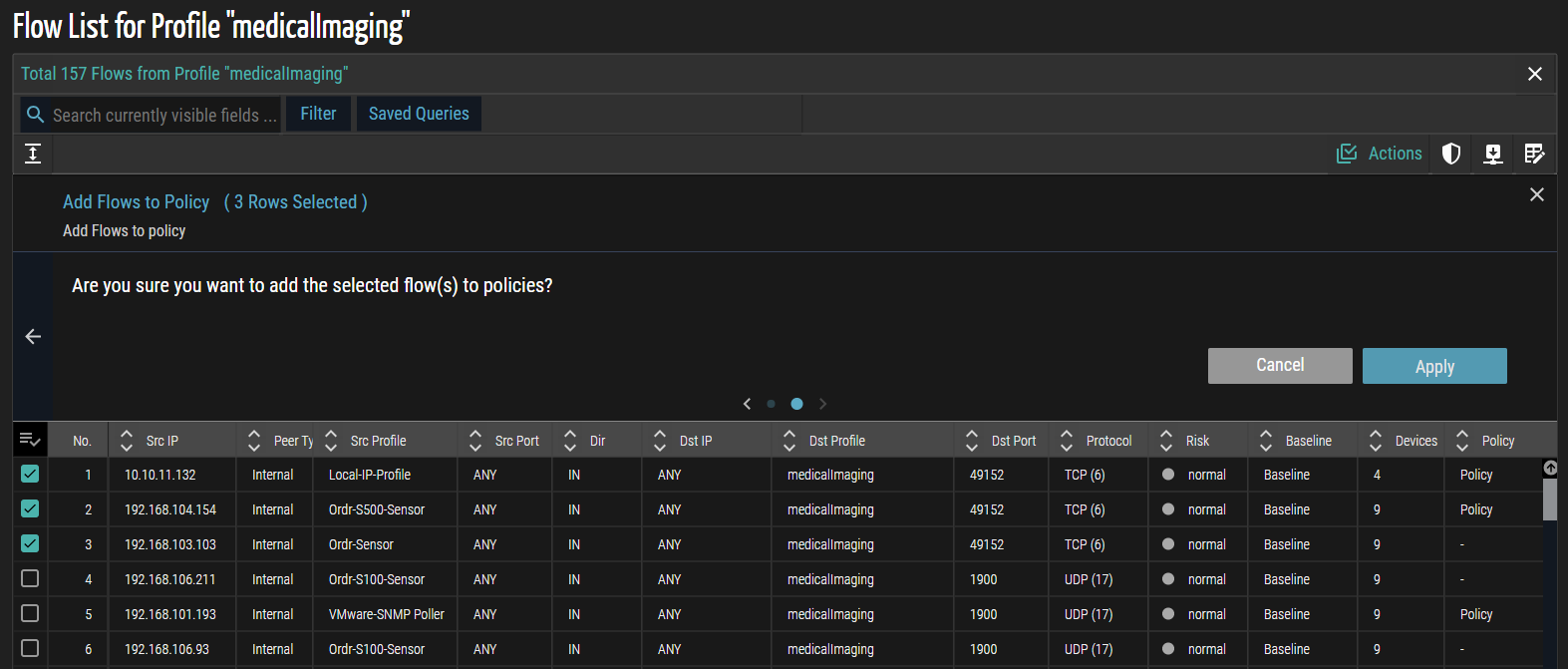Click the download flows icon

pyautogui.click(x=1492, y=154)
